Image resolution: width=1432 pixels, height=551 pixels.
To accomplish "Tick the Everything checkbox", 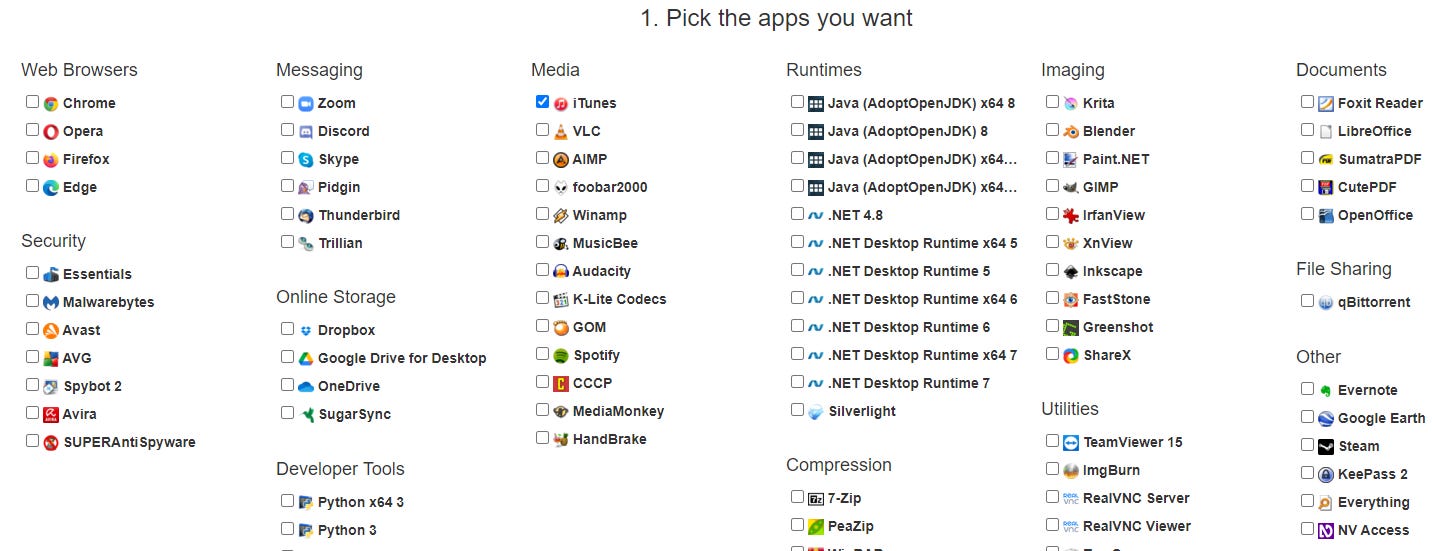I will click(1307, 501).
